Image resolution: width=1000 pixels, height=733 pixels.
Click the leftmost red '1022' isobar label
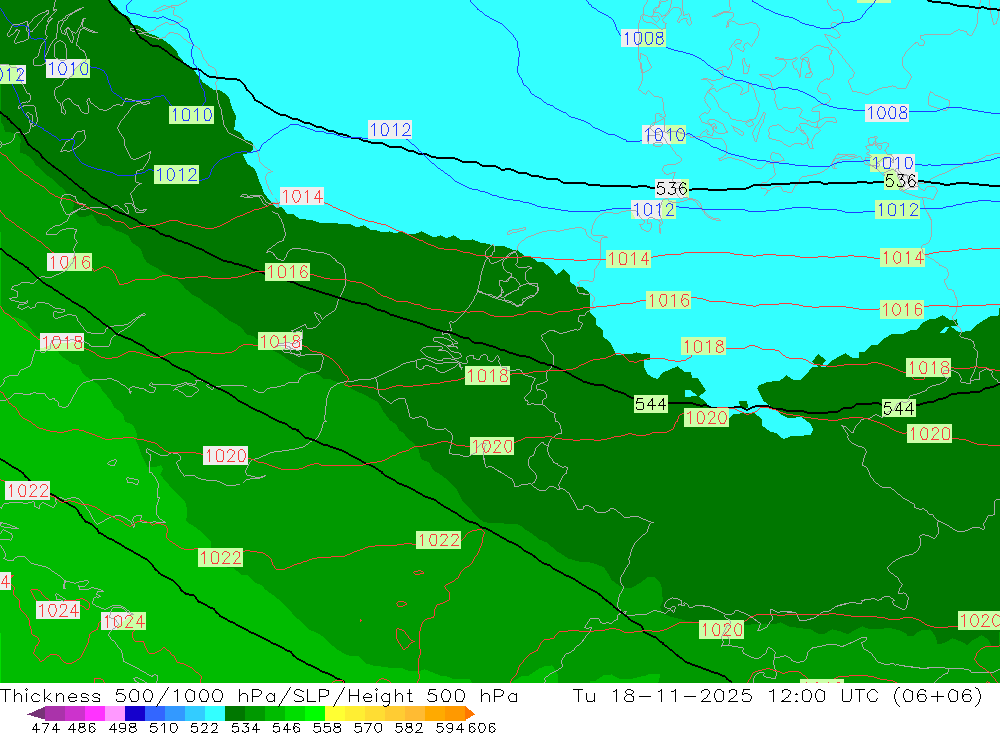(x=27, y=490)
